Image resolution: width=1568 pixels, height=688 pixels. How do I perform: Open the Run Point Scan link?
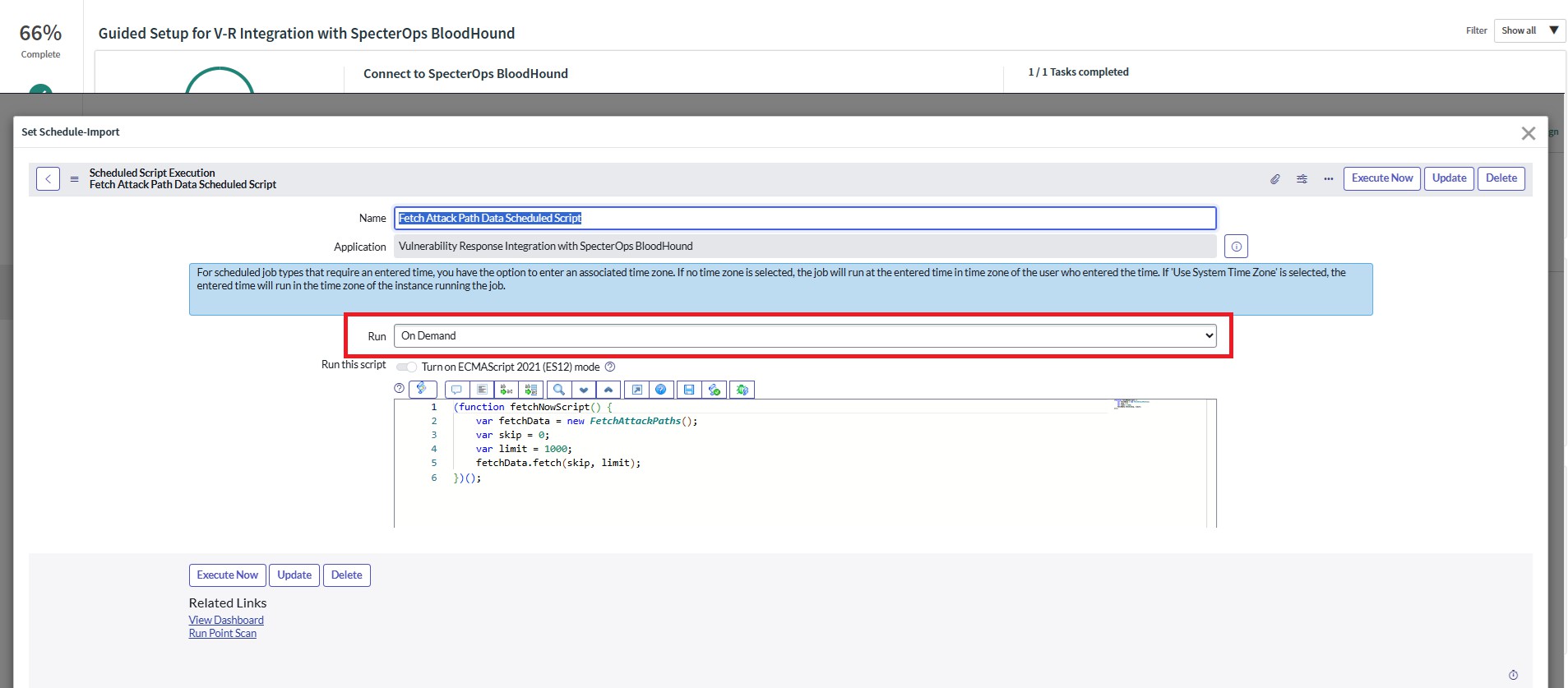coord(222,633)
